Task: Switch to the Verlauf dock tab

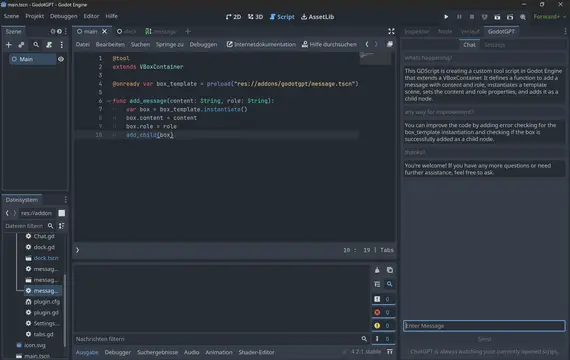Action: click(x=470, y=32)
